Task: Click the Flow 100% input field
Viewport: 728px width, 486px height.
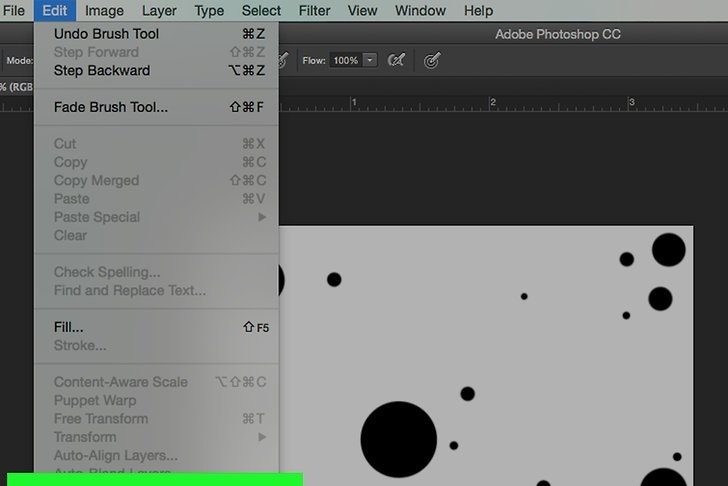Action: click(345, 60)
